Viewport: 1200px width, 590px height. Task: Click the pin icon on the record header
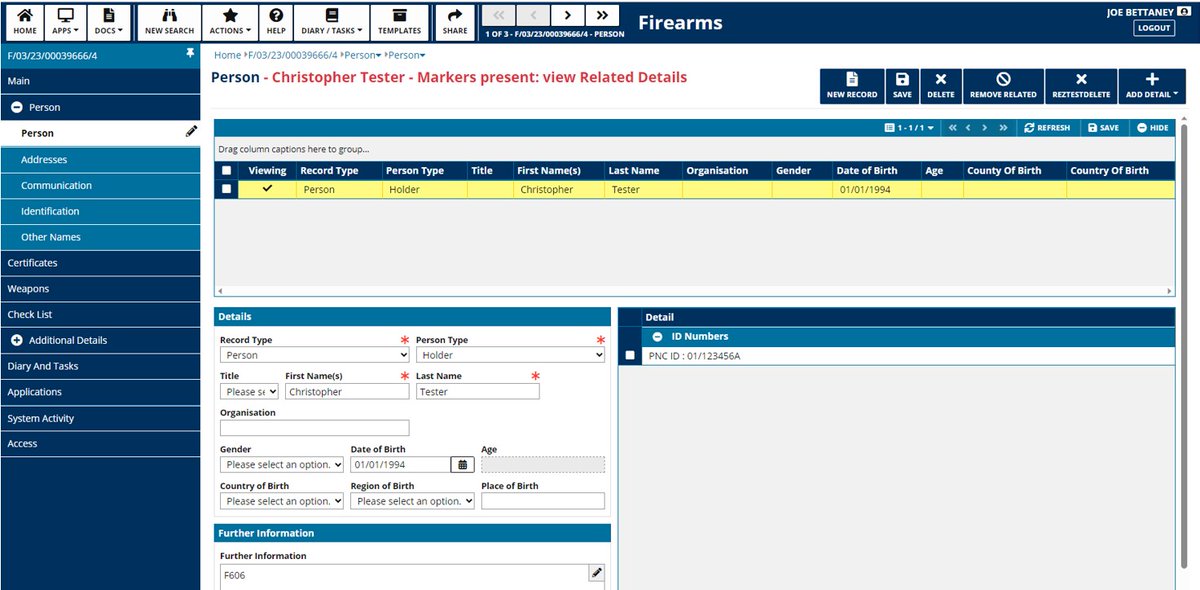coord(189,54)
